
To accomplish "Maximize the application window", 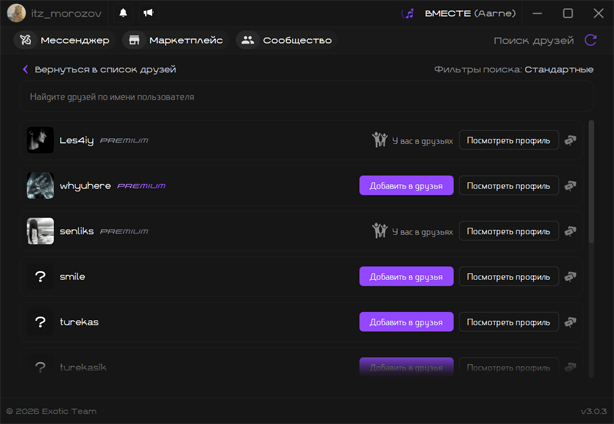I will [568, 13].
